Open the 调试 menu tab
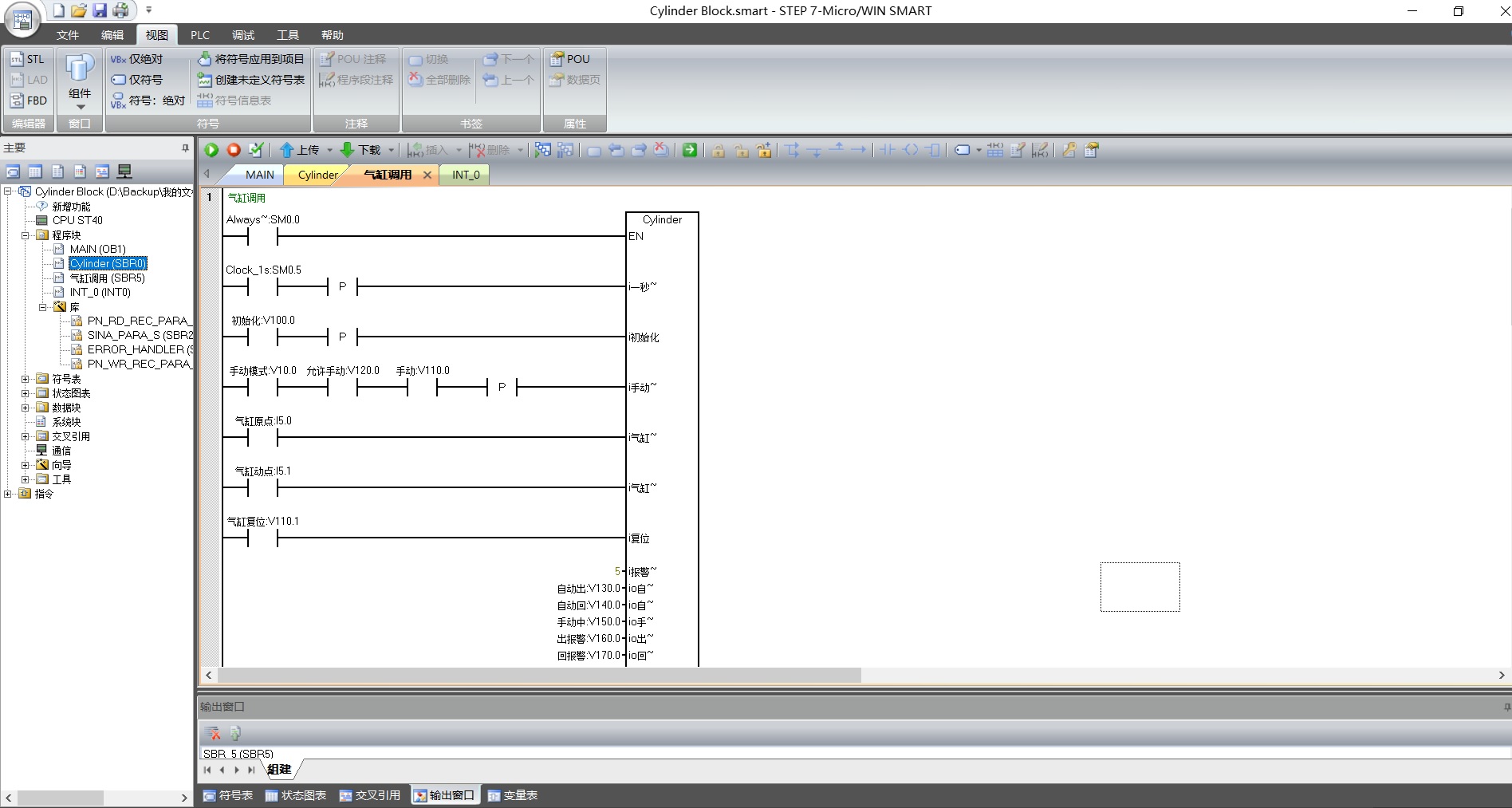 (243, 35)
